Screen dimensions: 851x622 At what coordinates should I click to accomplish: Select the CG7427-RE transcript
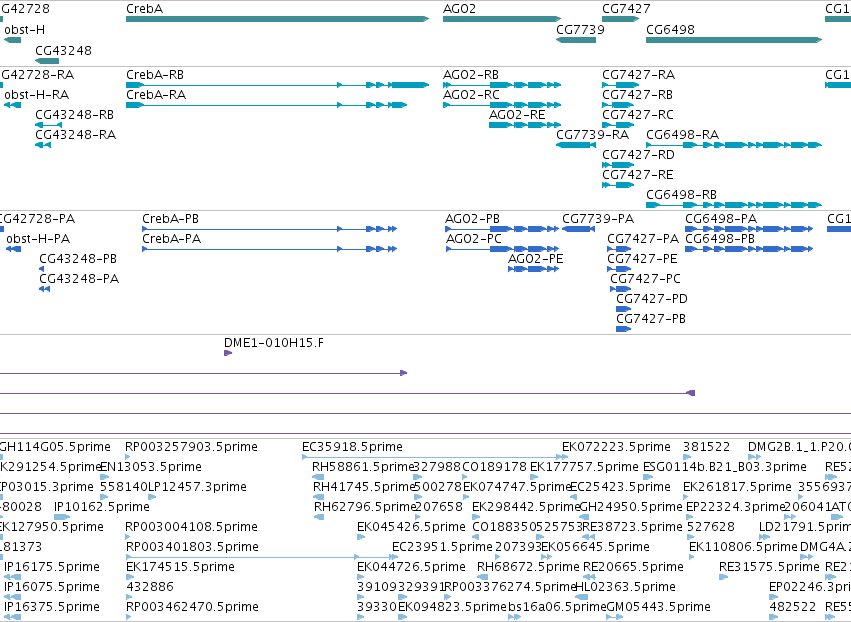(618, 185)
